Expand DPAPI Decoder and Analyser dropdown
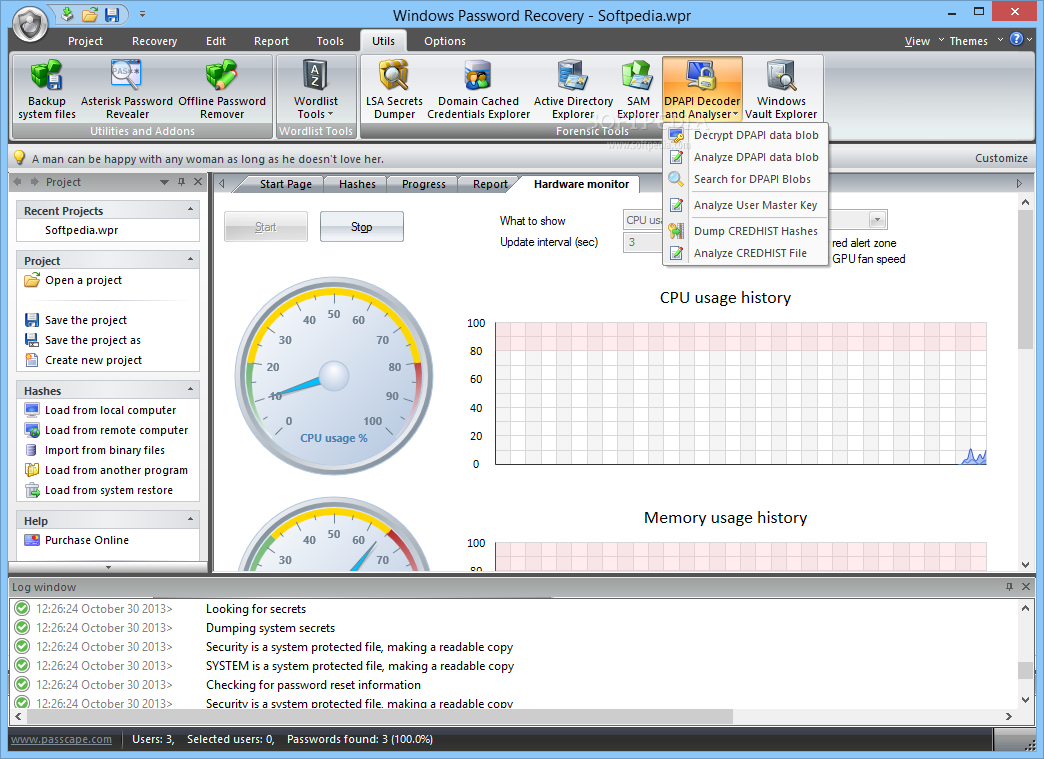Image resolution: width=1044 pixels, height=759 pixels. [x=702, y=89]
